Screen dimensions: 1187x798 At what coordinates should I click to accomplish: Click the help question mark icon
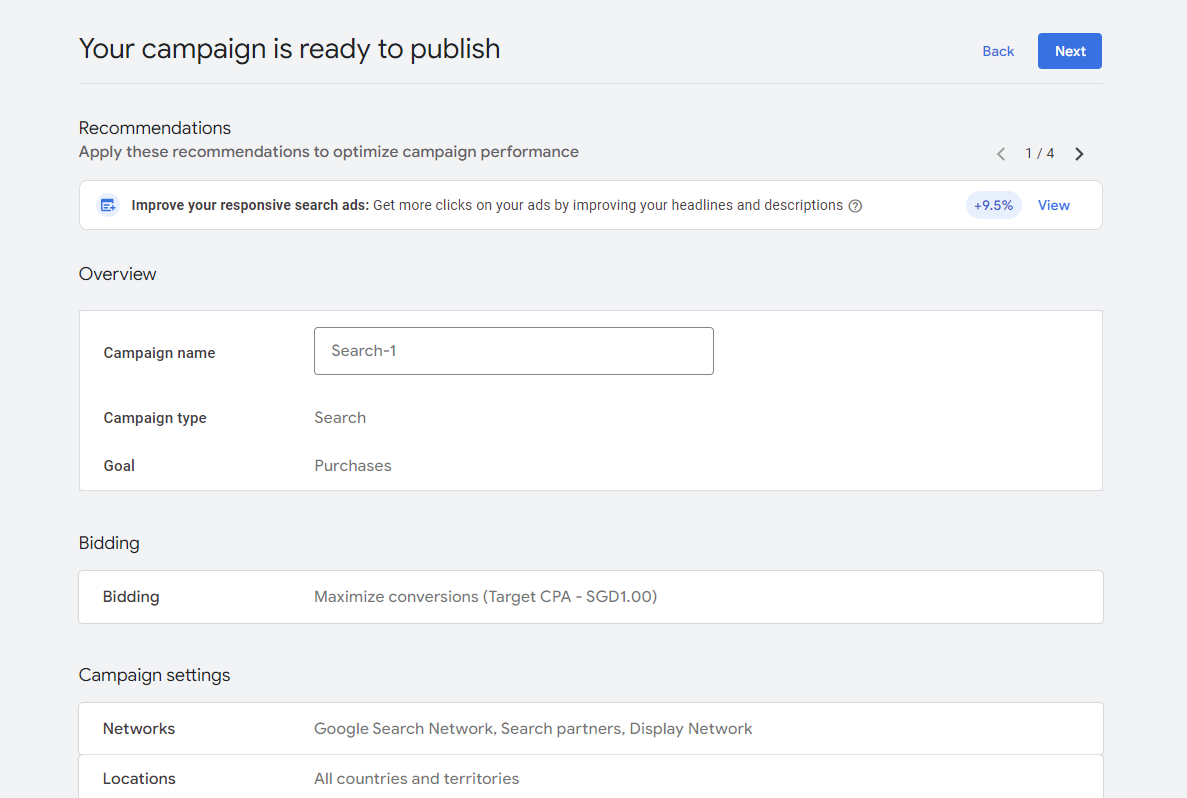coord(855,206)
